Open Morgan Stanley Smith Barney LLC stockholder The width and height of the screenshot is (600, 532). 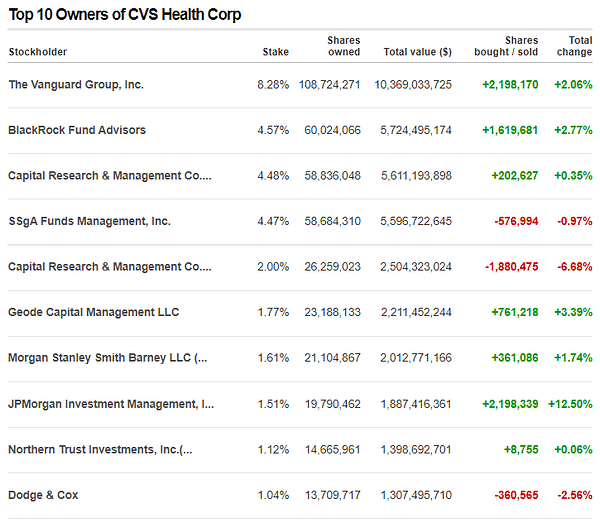pos(108,358)
